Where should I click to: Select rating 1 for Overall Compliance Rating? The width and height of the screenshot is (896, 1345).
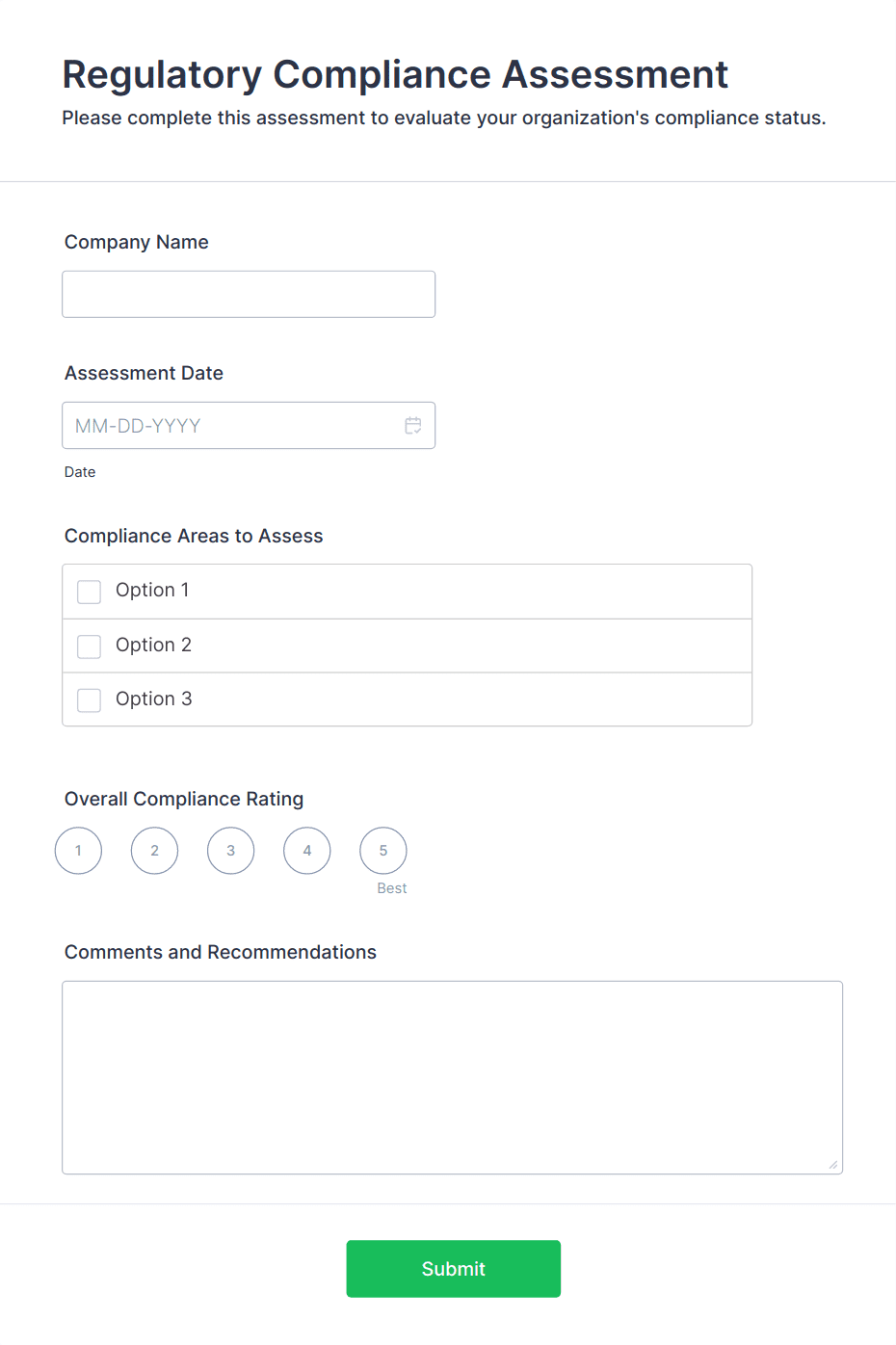click(78, 850)
